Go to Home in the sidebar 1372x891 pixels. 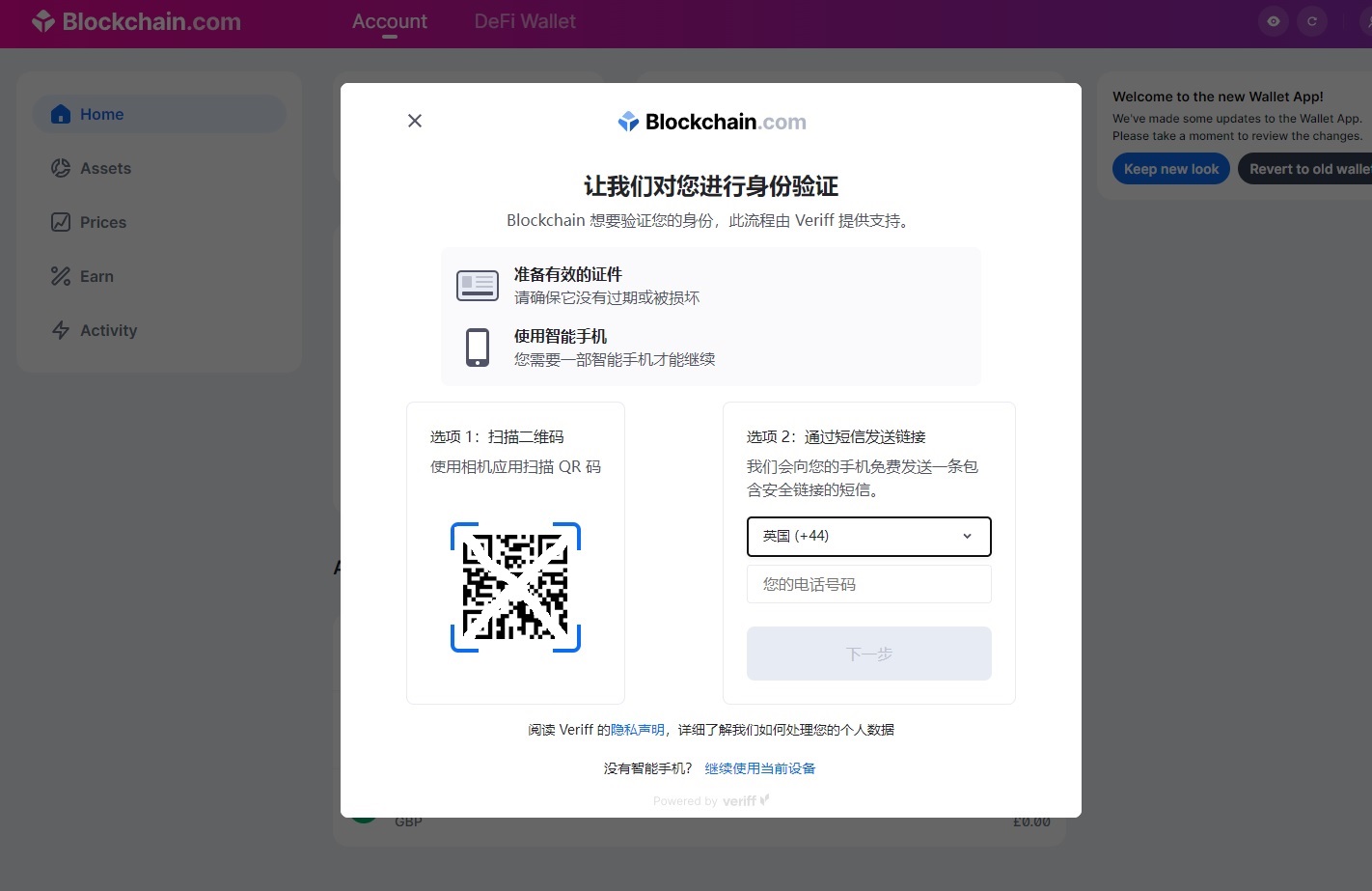point(159,114)
